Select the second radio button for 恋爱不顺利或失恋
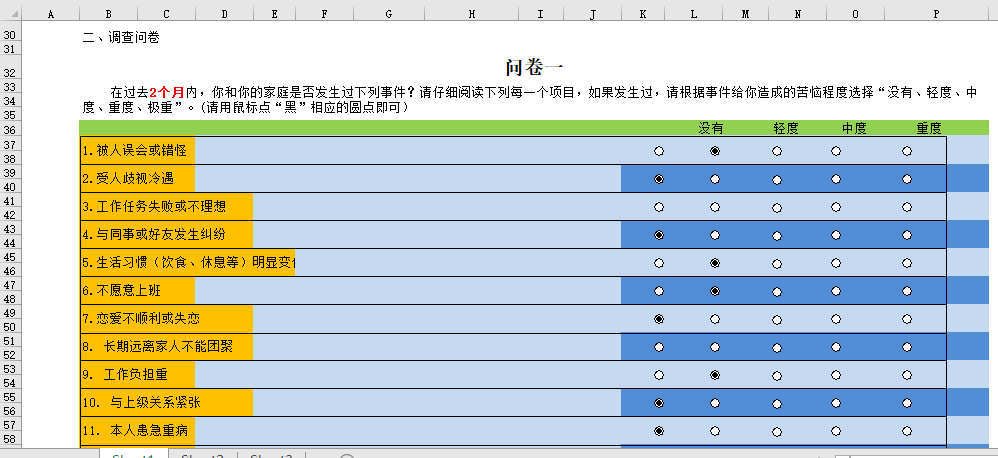Screen dimensions: 998x458 [715, 319]
